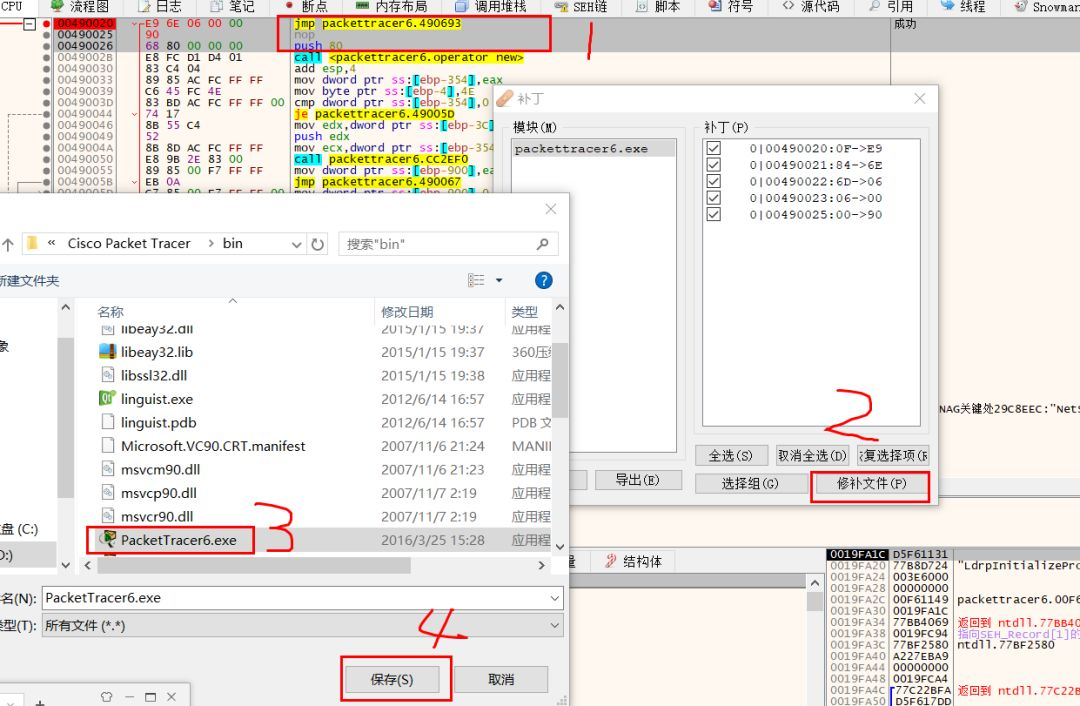
Task: Click the folder icon in the address bar
Action: (32, 243)
